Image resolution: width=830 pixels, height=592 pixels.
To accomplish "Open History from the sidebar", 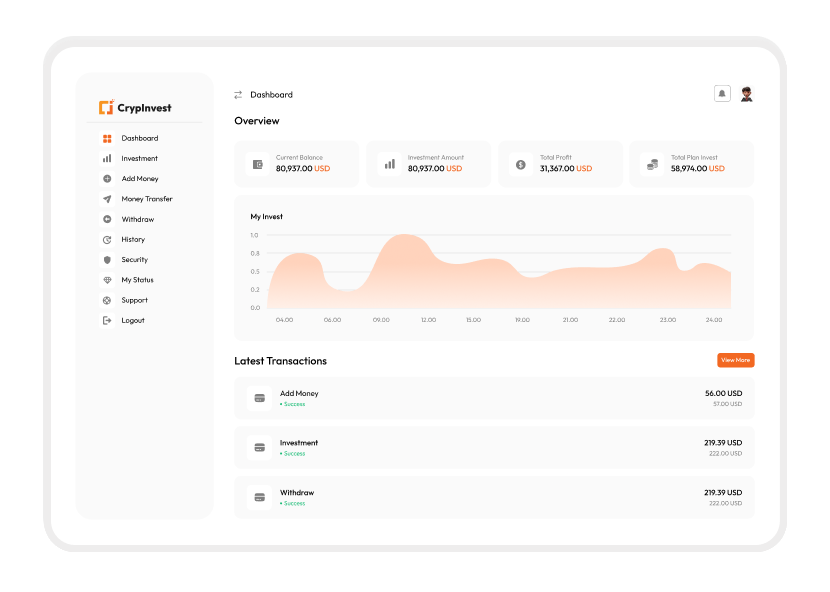I will 133,239.
